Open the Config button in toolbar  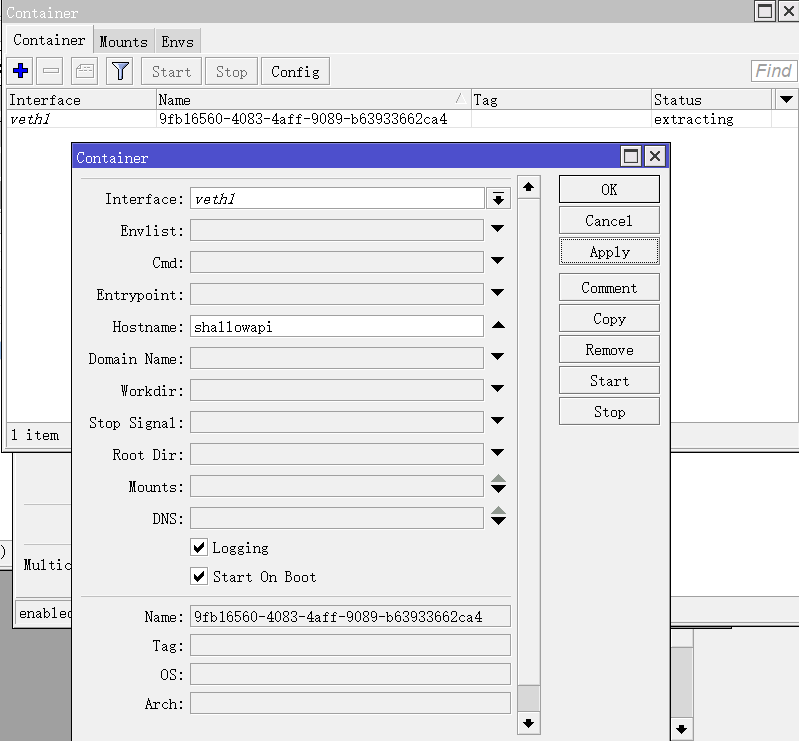tap(295, 71)
